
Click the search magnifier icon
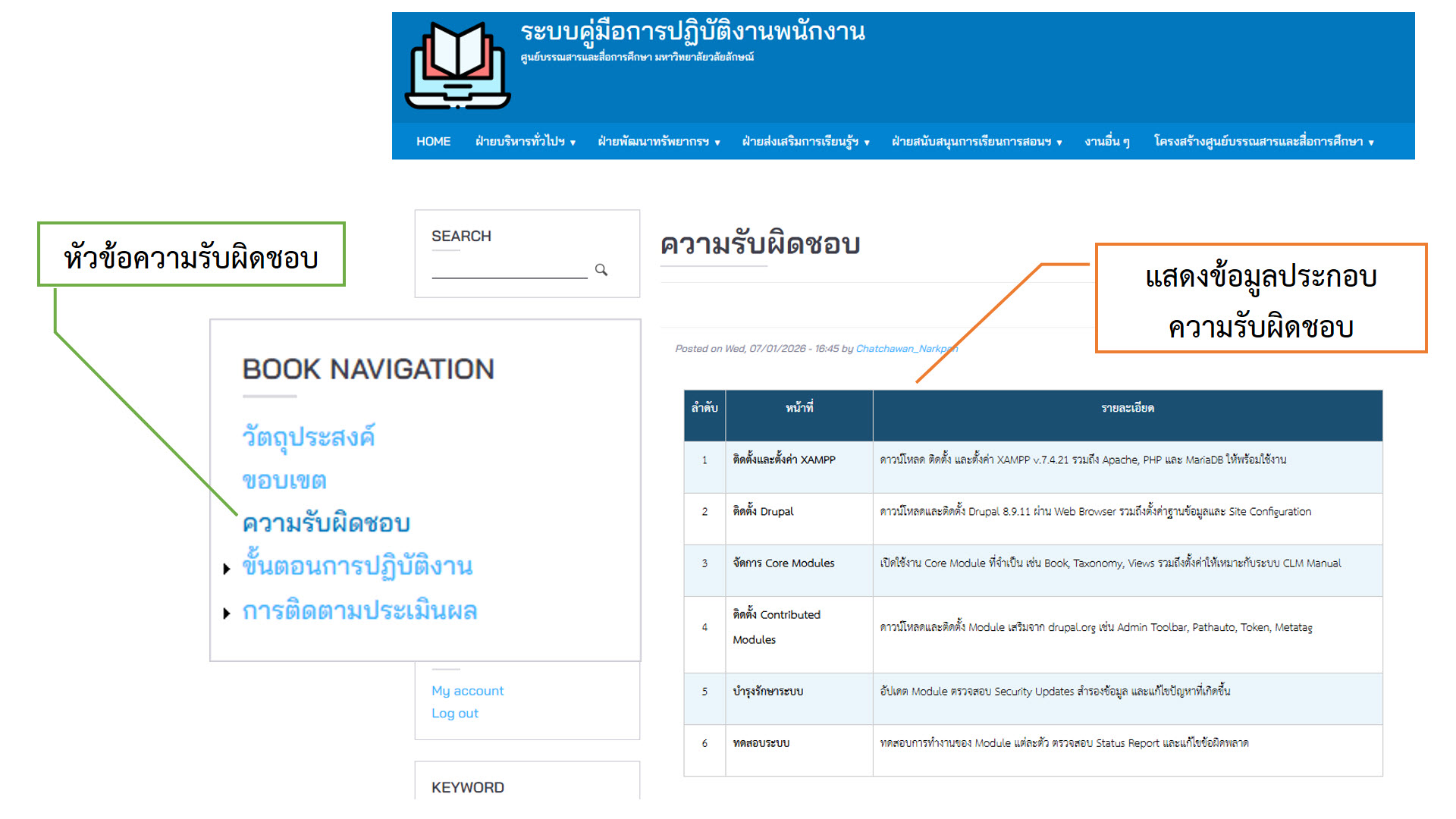[601, 270]
